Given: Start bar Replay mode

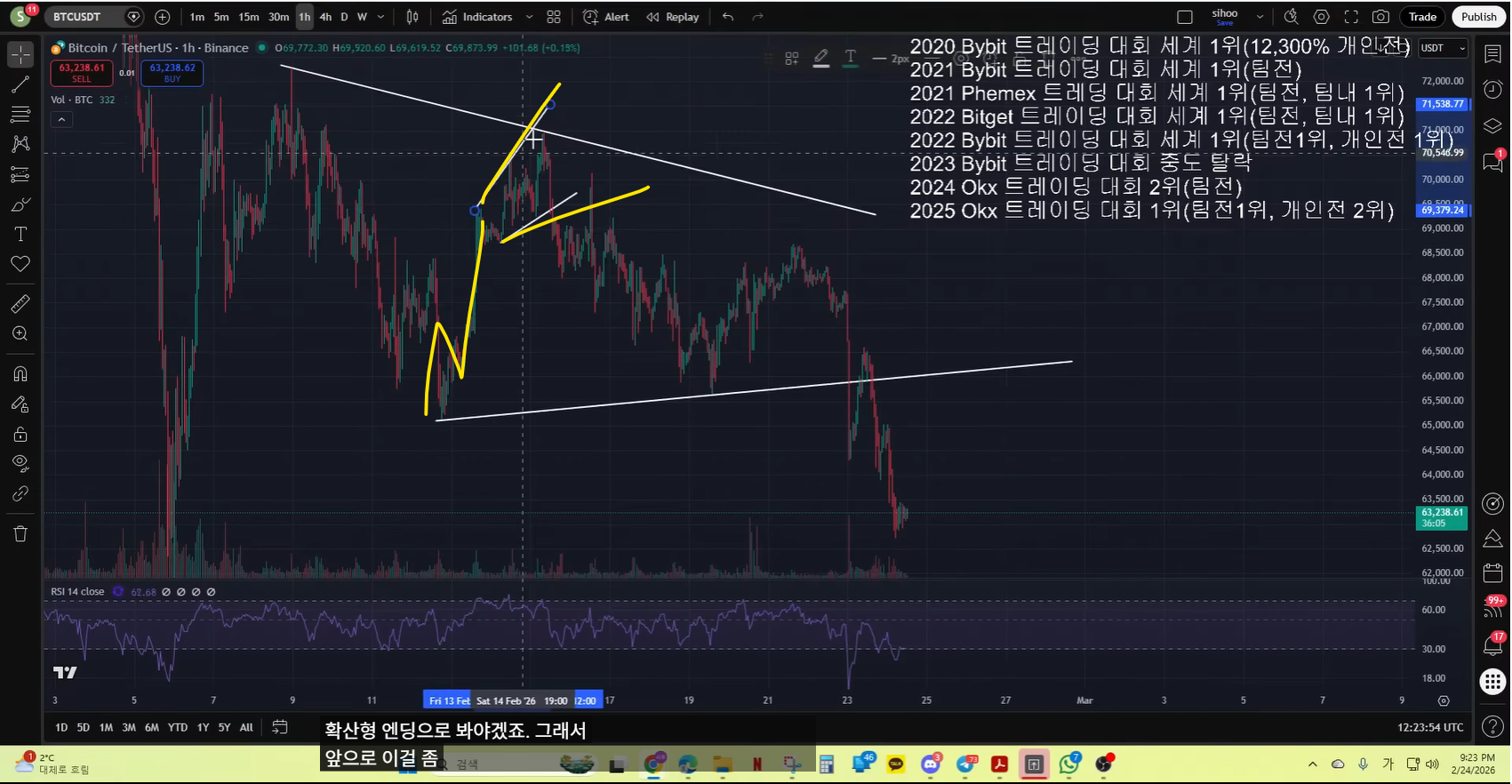Looking at the screenshot, I should (x=673, y=17).
